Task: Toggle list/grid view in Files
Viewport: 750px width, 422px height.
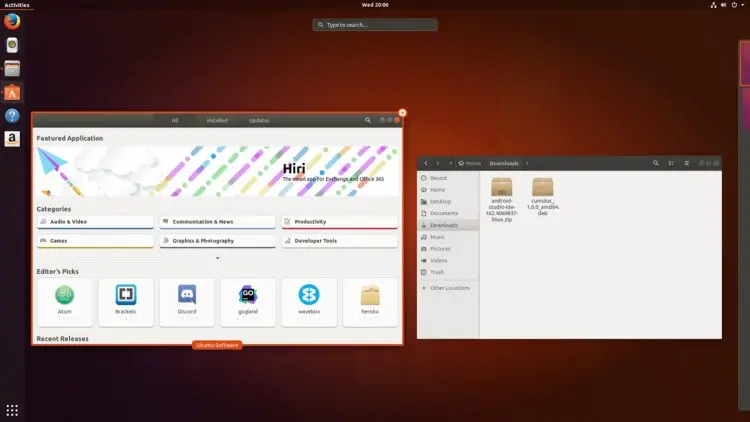Action: [671, 163]
